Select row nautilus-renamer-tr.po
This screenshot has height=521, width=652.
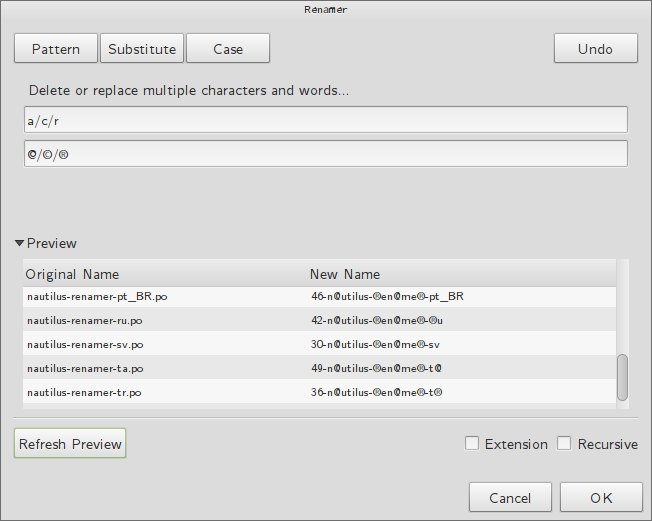click(319, 393)
